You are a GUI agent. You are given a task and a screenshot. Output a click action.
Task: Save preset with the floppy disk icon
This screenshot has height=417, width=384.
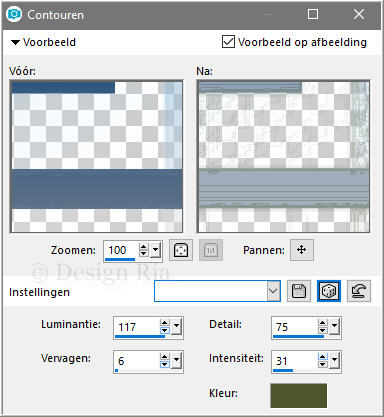point(299,291)
